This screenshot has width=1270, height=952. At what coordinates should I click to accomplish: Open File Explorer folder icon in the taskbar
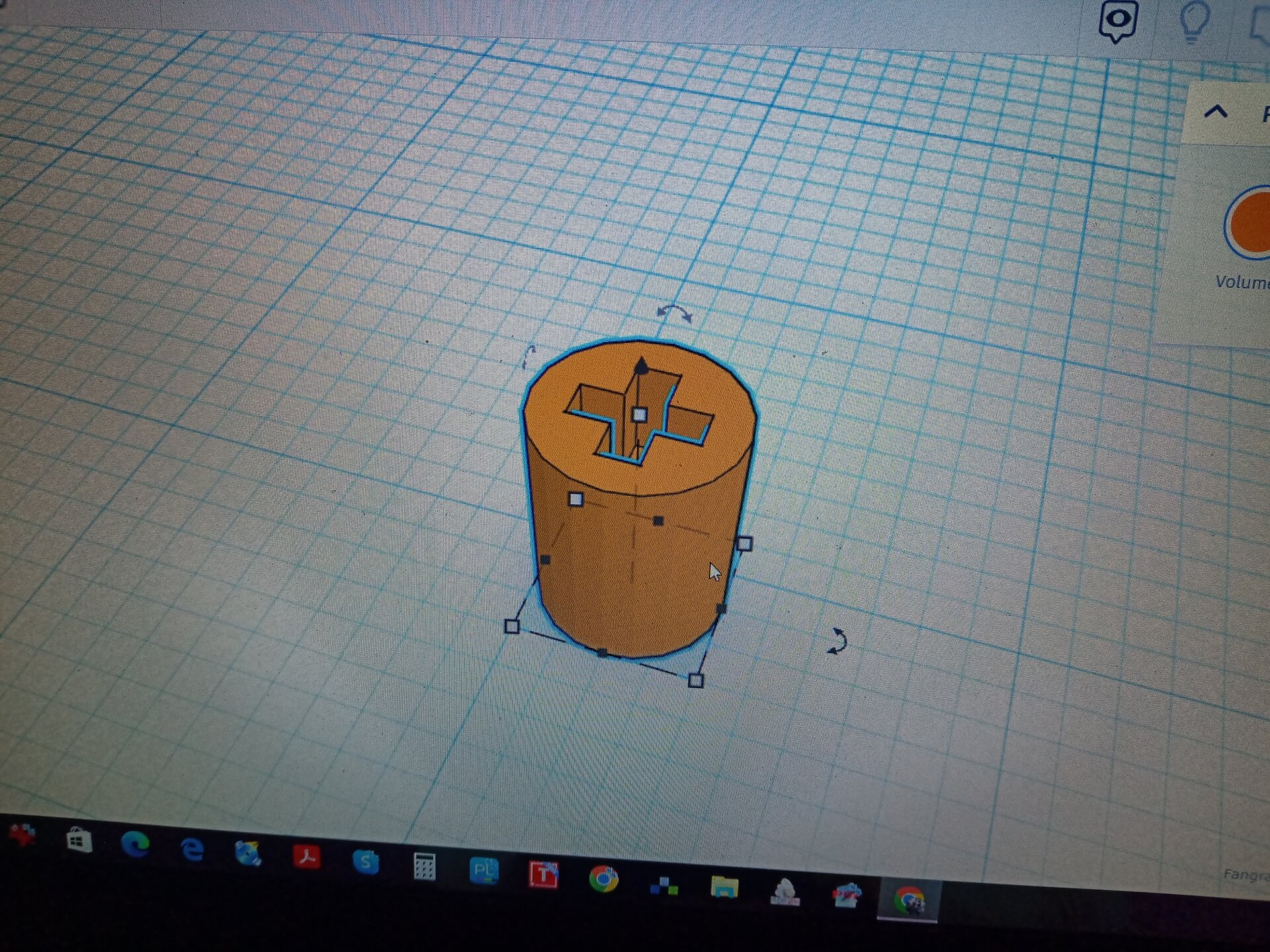pyautogui.click(x=724, y=886)
